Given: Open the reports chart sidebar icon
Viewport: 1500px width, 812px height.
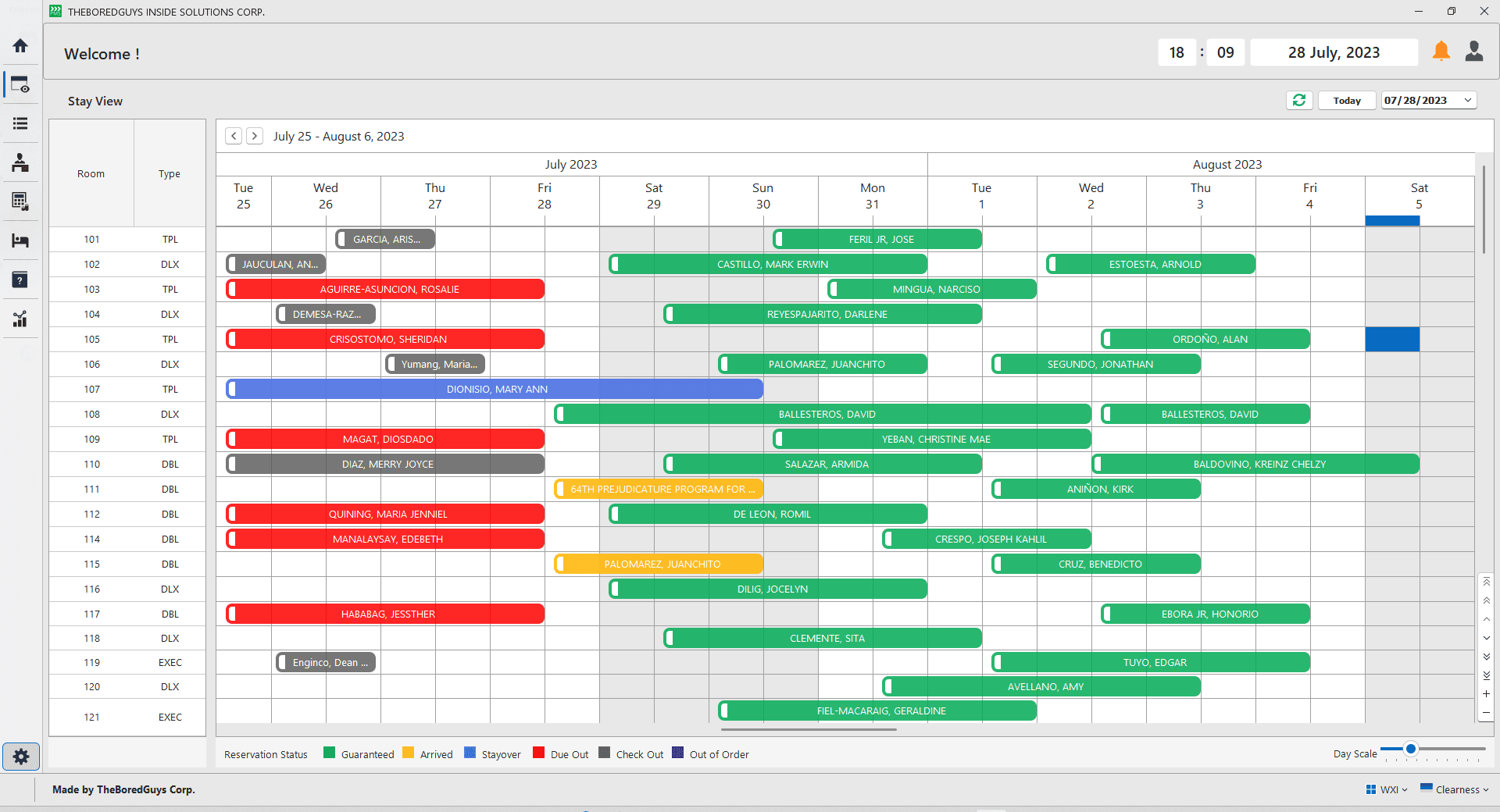Looking at the screenshot, I should [x=20, y=319].
